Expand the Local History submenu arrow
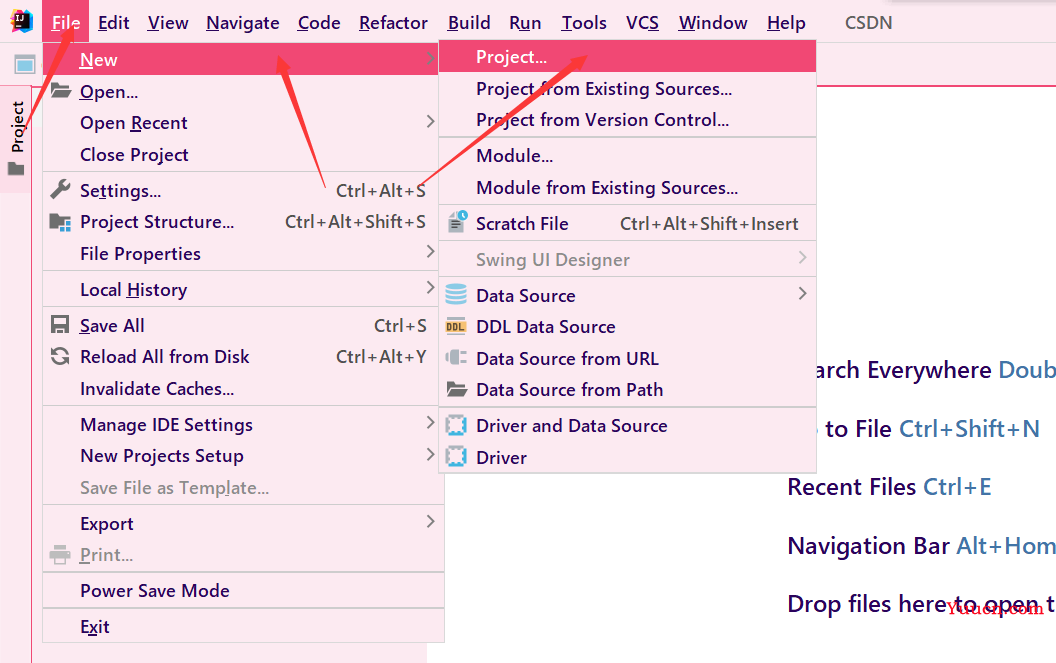 tap(430, 288)
